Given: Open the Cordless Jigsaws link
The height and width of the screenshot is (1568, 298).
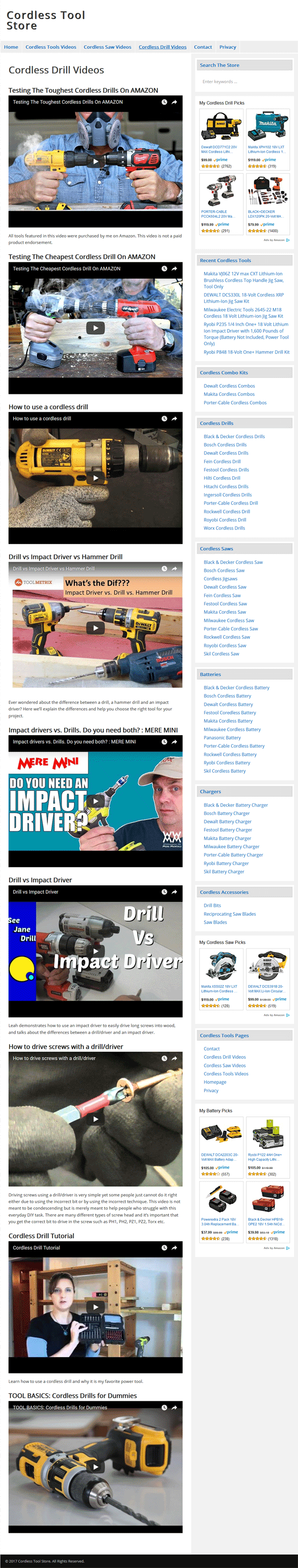Looking at the screenshot, I should pos(221,579).
